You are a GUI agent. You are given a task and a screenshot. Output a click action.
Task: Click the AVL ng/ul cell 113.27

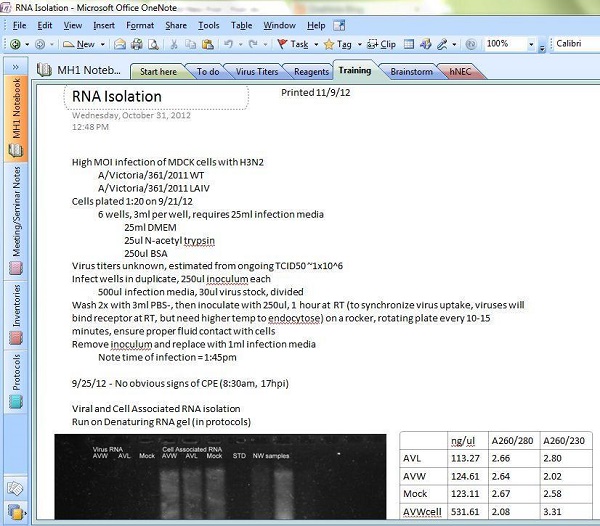[468, 458]
